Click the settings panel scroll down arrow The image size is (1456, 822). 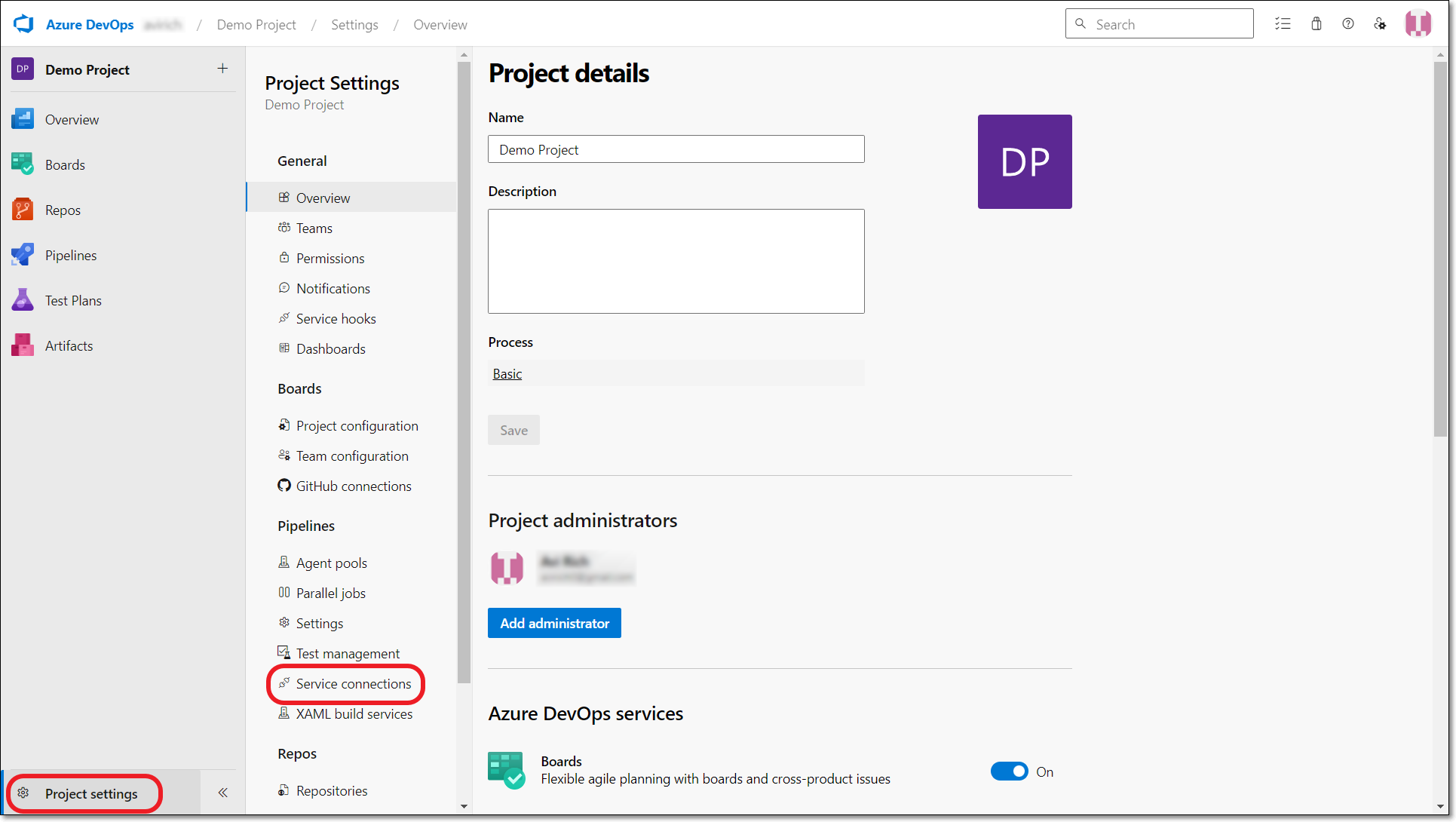click(x=464, y=806)
